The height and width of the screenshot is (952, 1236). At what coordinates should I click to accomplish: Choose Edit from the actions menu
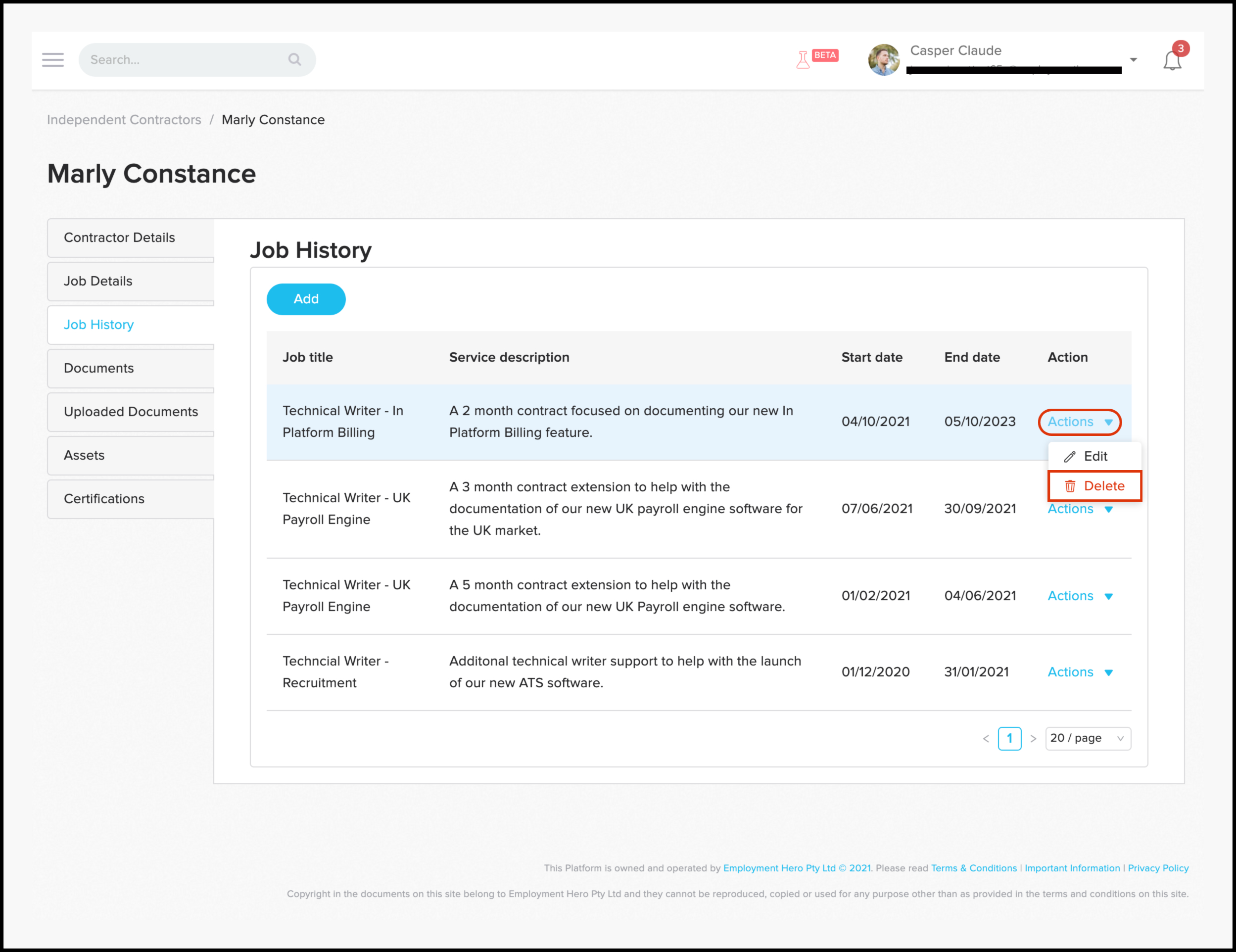tap(1094, 456)
